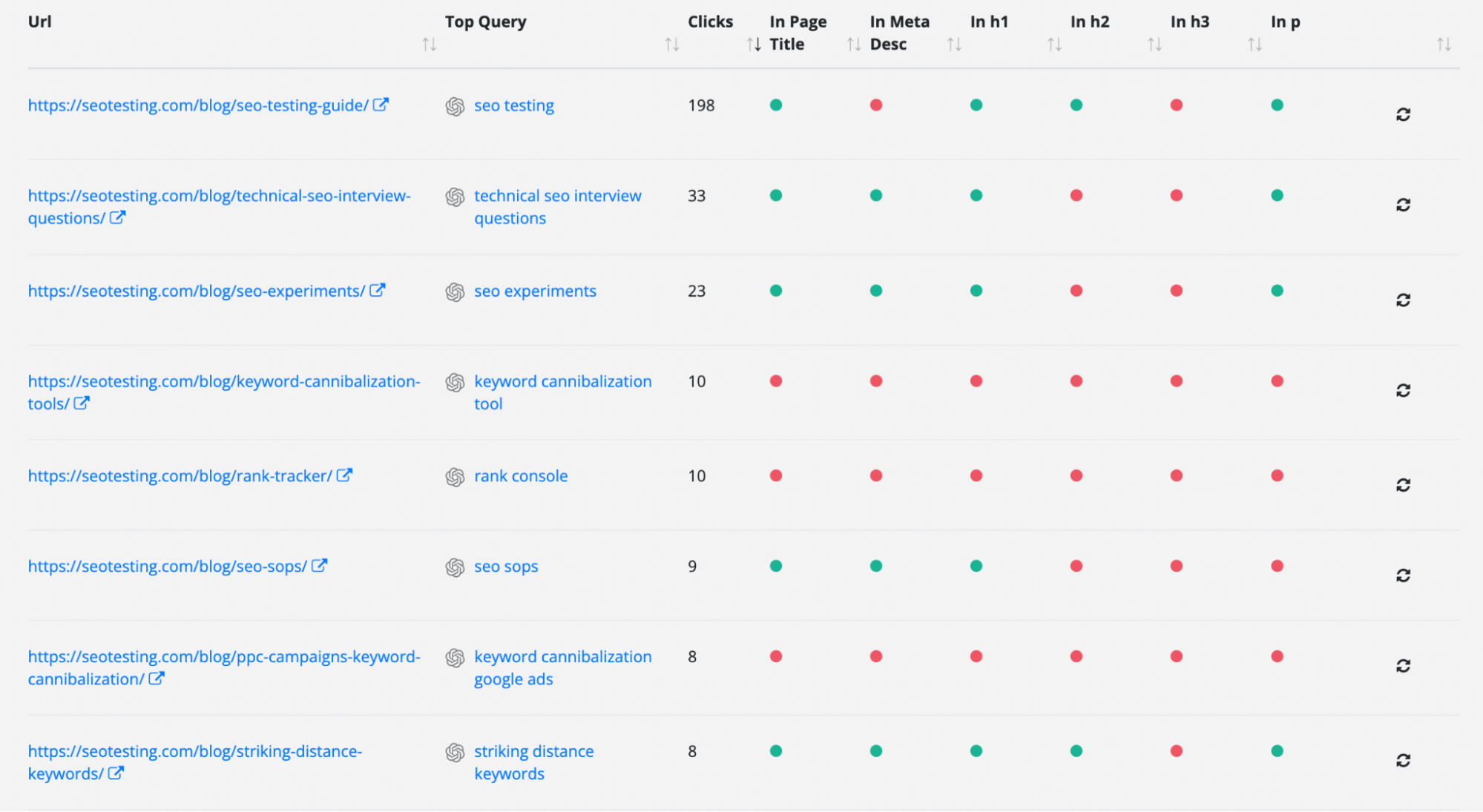This screenshot has height=812, width=1483.
Task: Click ChatGPT icon beside 'keyword cannibalization google ads'
Action: [x=455, y=658]
